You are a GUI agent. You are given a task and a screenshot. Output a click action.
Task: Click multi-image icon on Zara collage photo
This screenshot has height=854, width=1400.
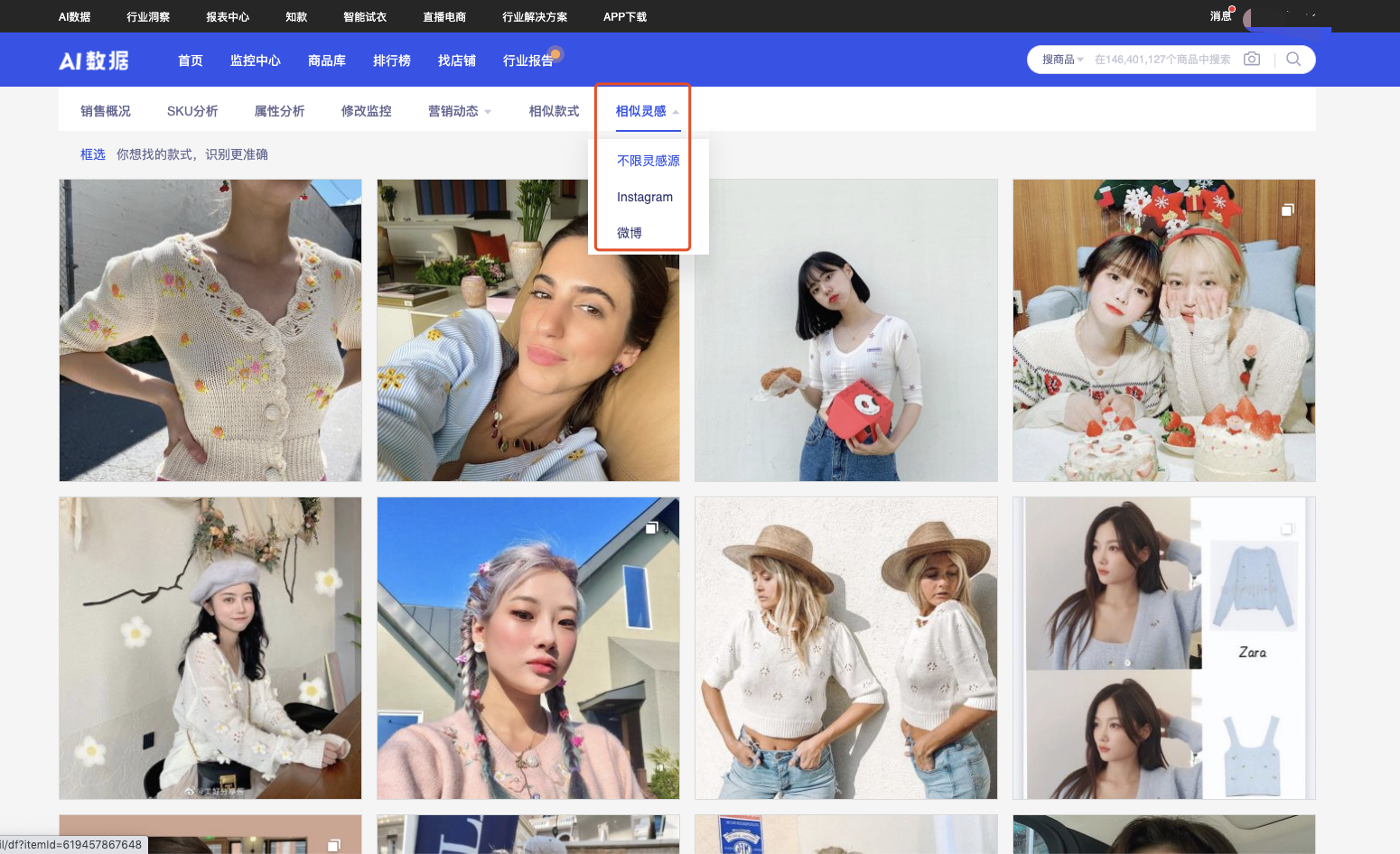pos(1287,528)
